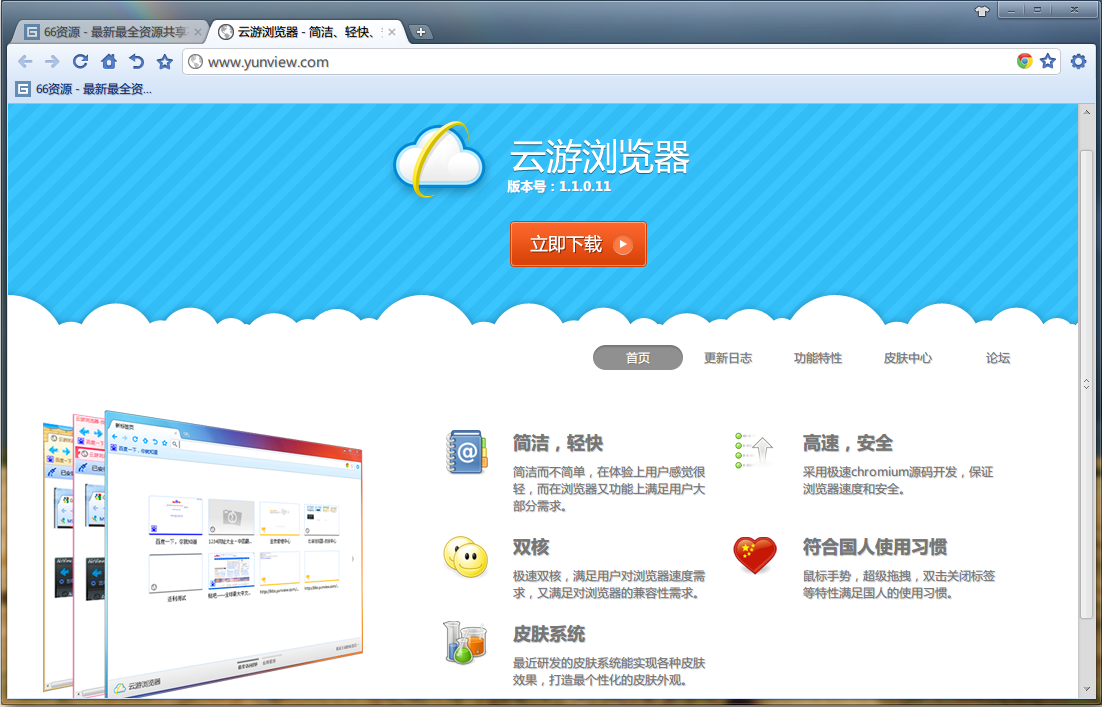Go back using the back arrow

[25, 62]
